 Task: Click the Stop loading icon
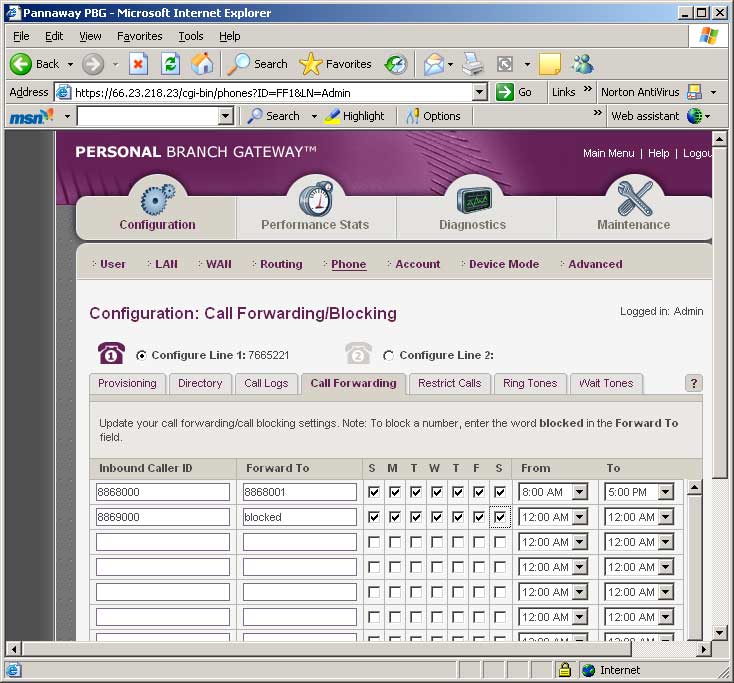point(138,64)
